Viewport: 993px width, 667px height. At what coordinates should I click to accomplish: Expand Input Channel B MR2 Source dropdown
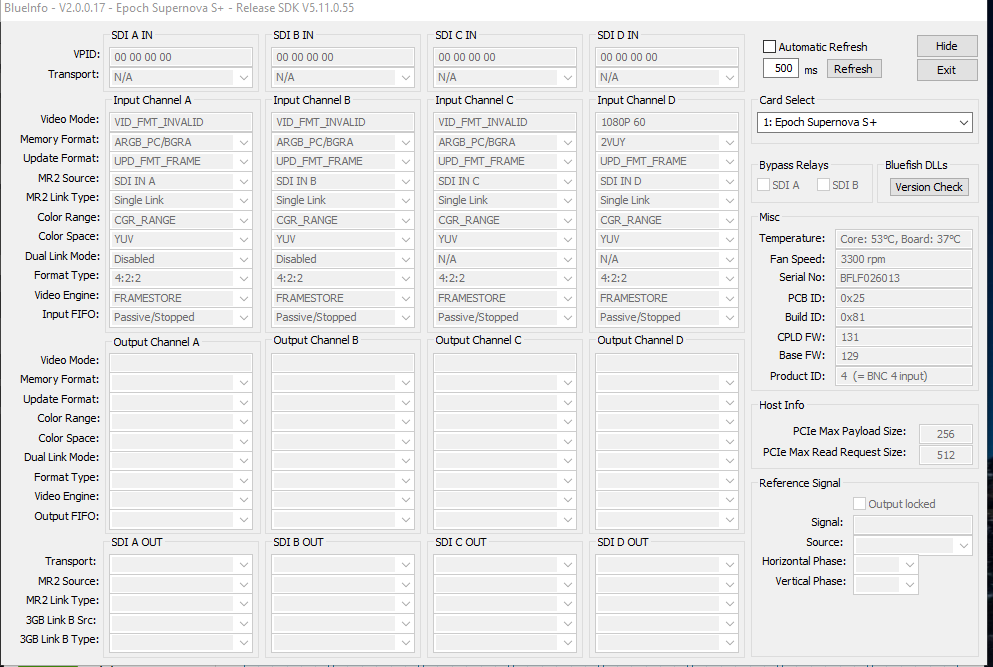pos(405,181)
